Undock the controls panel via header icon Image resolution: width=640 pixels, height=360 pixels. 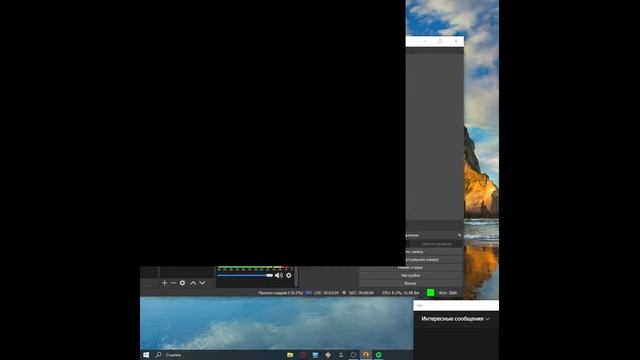tap(459, 235)
